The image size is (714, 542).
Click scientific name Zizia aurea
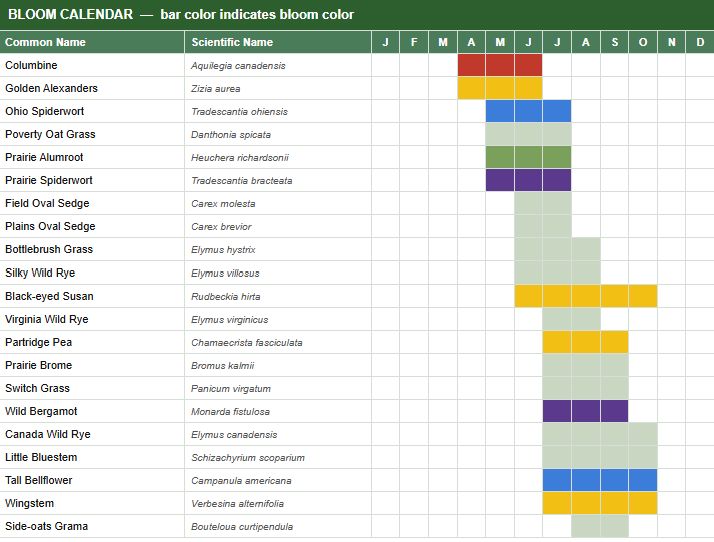215,89
